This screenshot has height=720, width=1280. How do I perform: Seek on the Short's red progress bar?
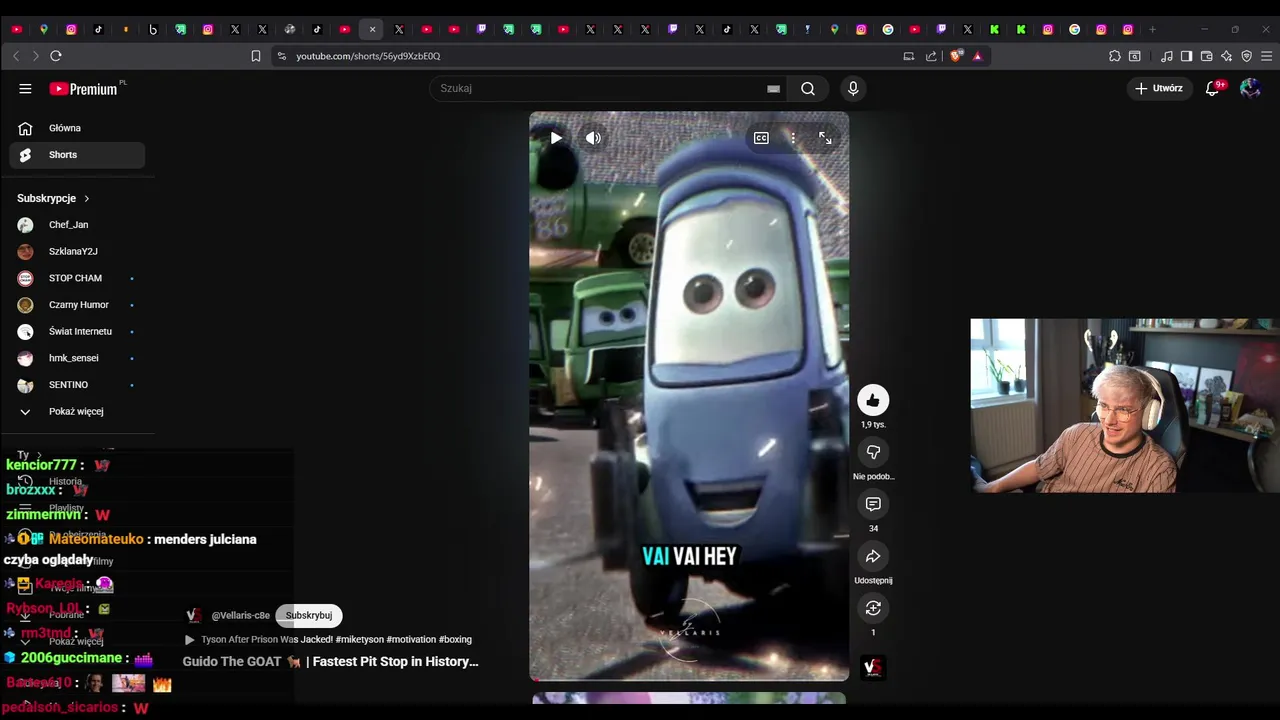pos(689,679)
